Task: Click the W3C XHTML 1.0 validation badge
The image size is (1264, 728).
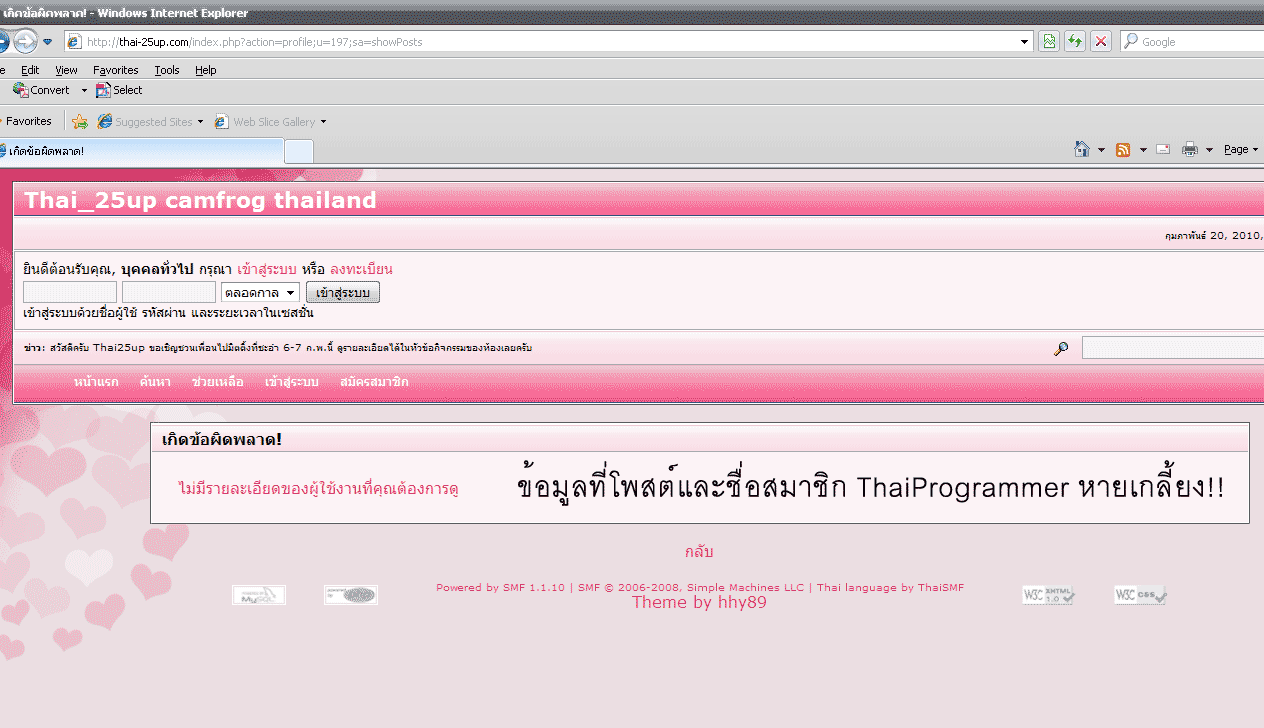Action: click(x=1048, y=595)
